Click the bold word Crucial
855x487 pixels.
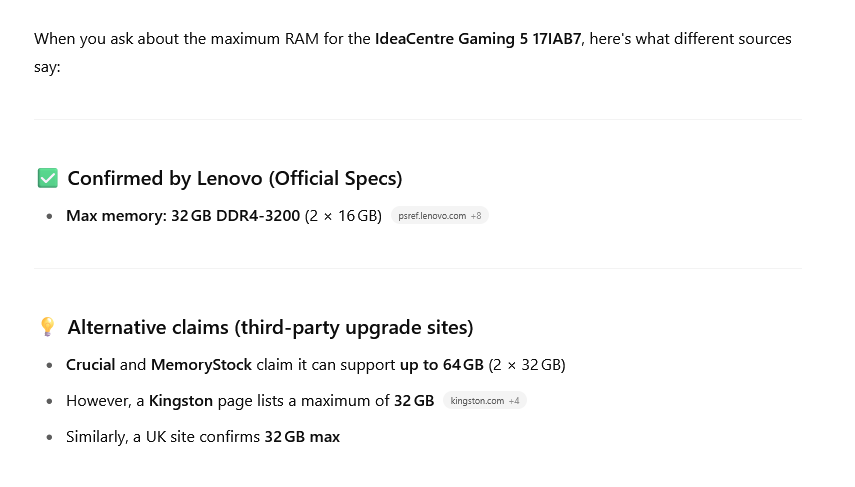pos(91,364)
